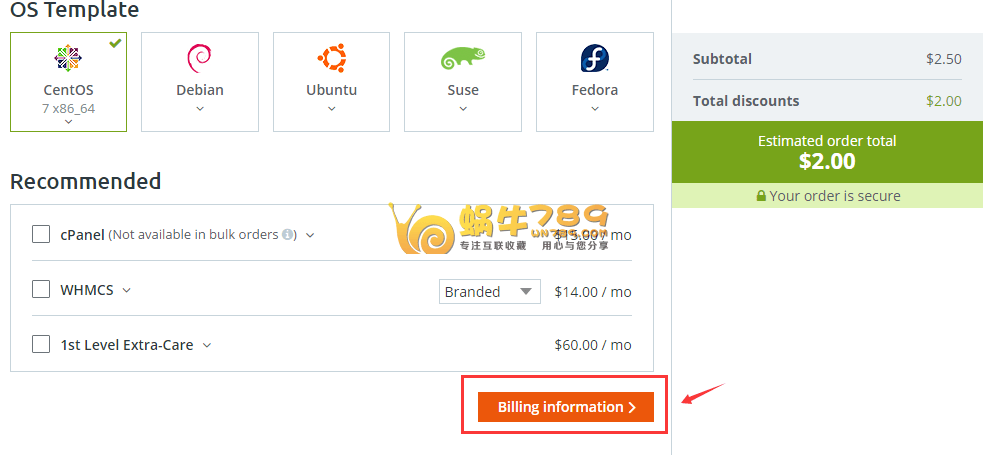Expand Fedora version chevron
The width and height of the screenshot is (993, 455).
(x=595, y=109)
